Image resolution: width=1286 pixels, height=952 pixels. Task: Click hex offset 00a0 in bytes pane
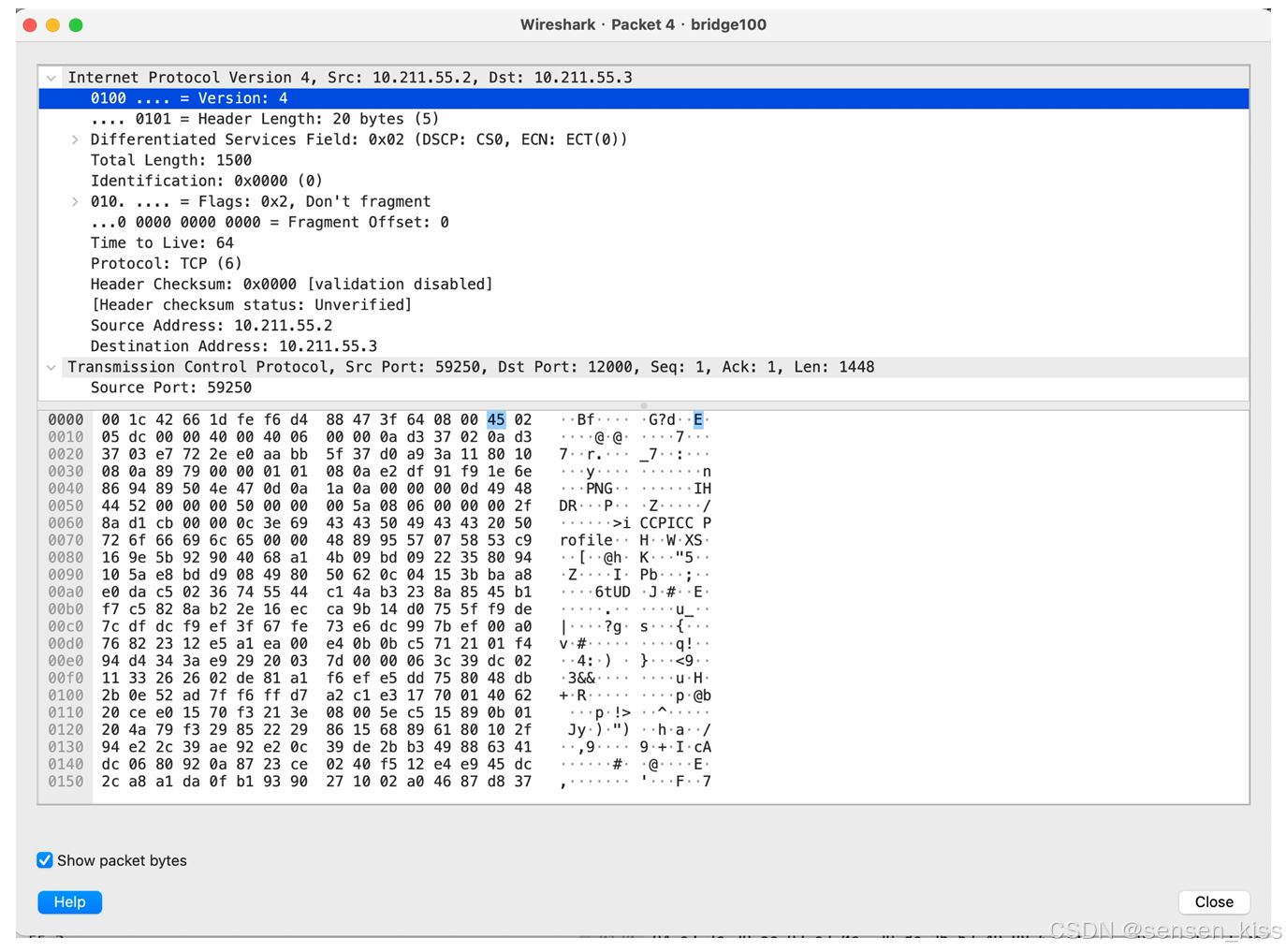(66, 592)
